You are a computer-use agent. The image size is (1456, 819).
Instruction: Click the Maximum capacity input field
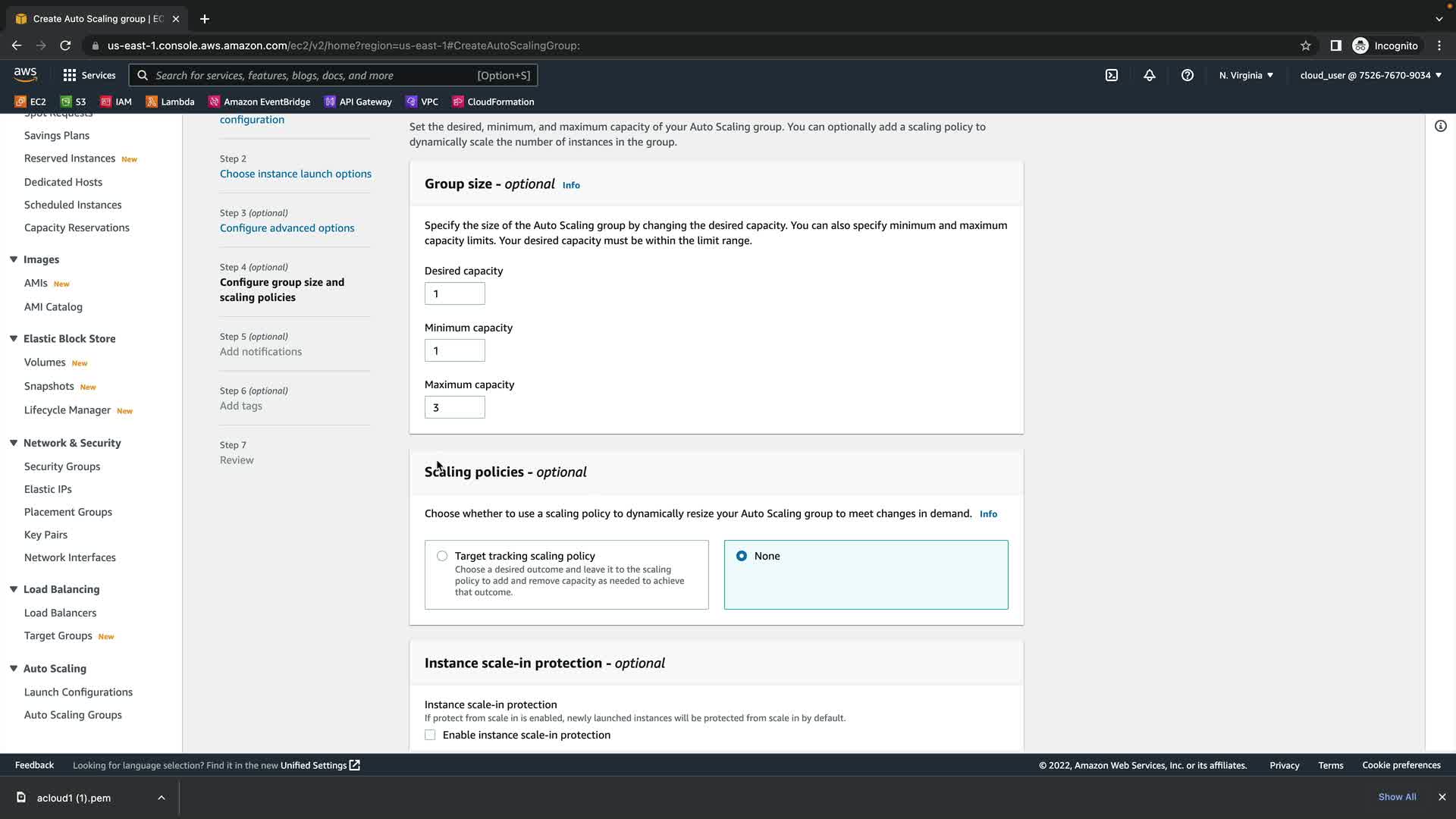[x=454, y=407]
